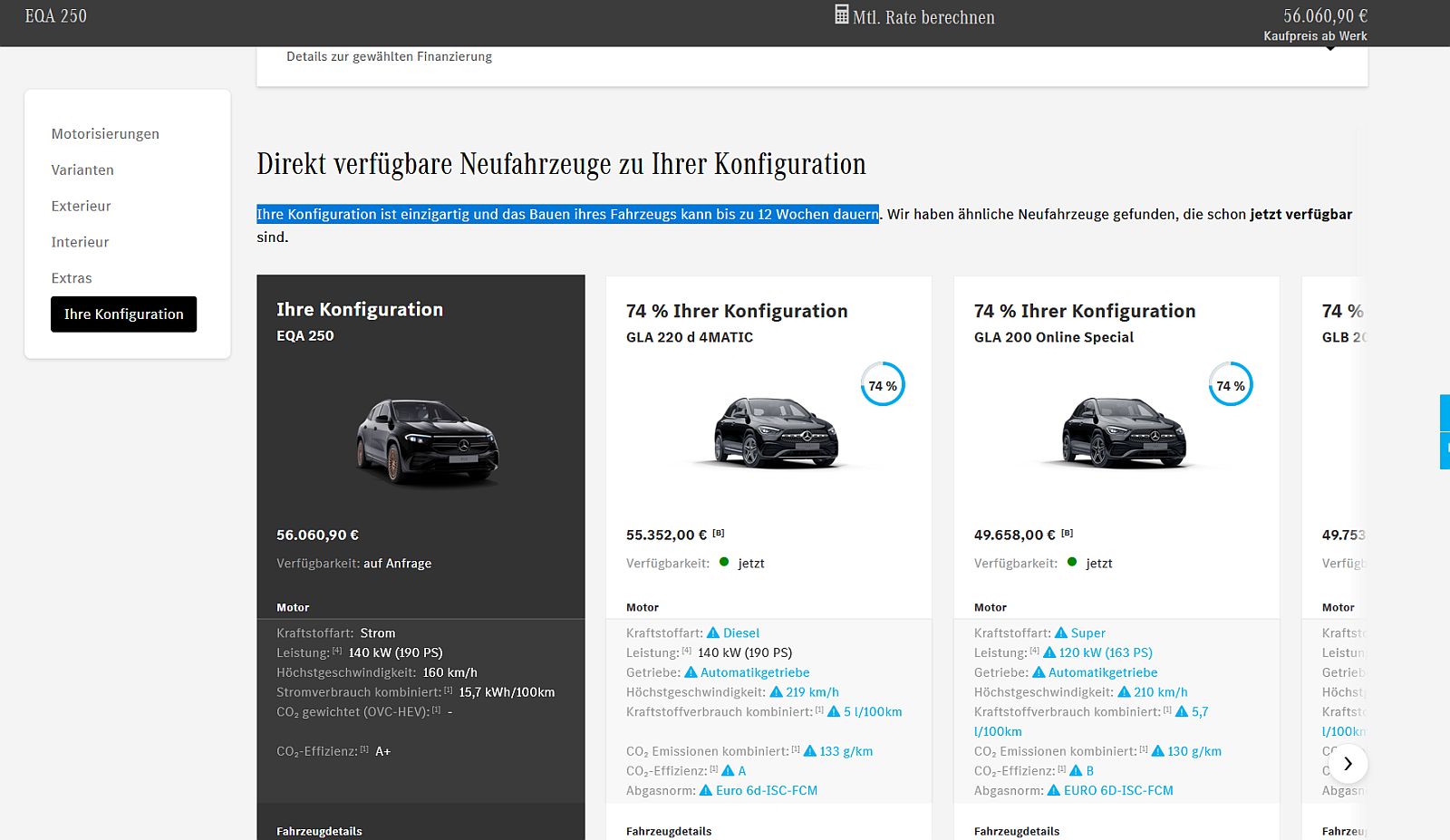
Task: Click the 56.060,90 € price in header
Action: pyautogui.click(x=1325, y=16)
